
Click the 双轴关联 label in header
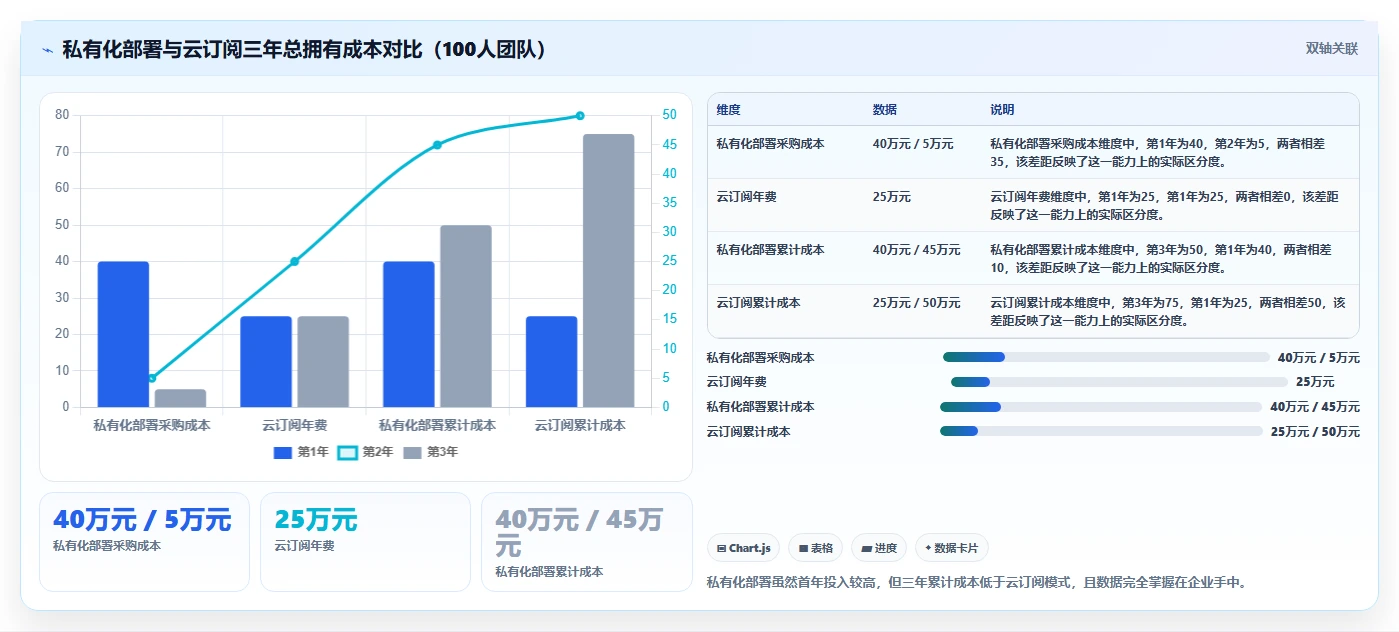click(x=1331, y=49)
